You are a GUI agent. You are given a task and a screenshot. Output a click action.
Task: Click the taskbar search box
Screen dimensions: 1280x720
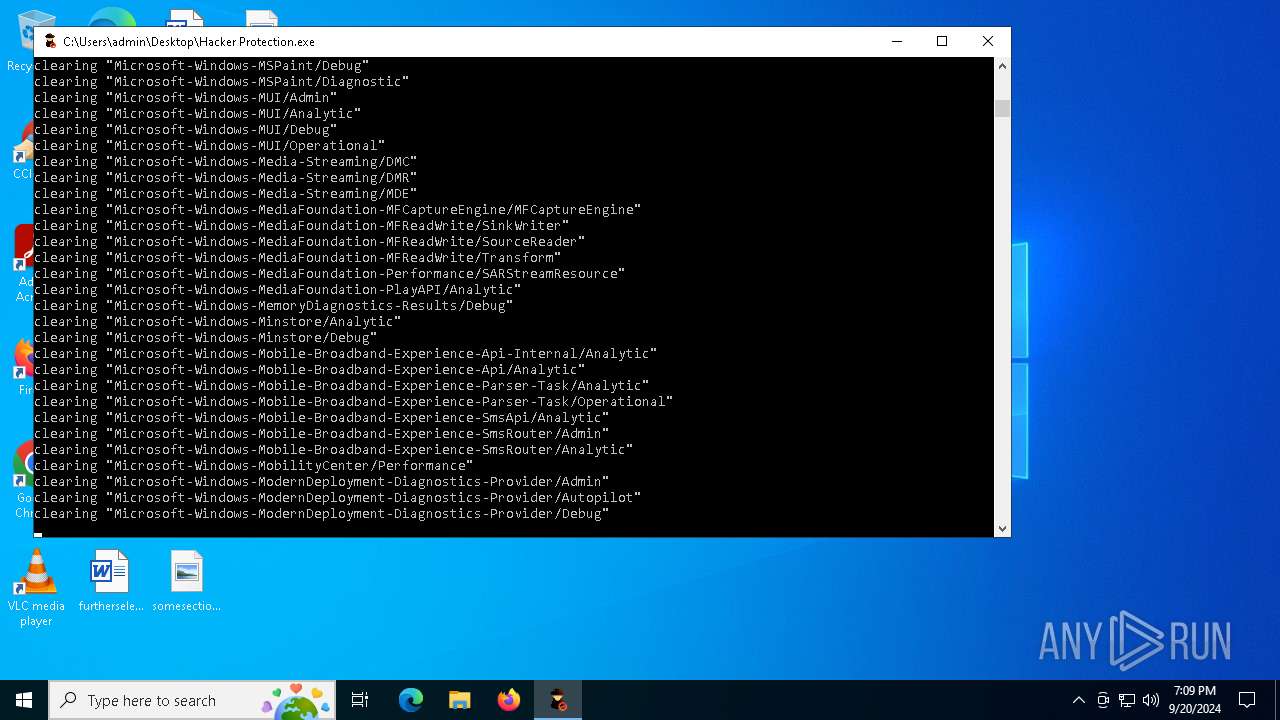pyautogui.click(x=192, y=700)
